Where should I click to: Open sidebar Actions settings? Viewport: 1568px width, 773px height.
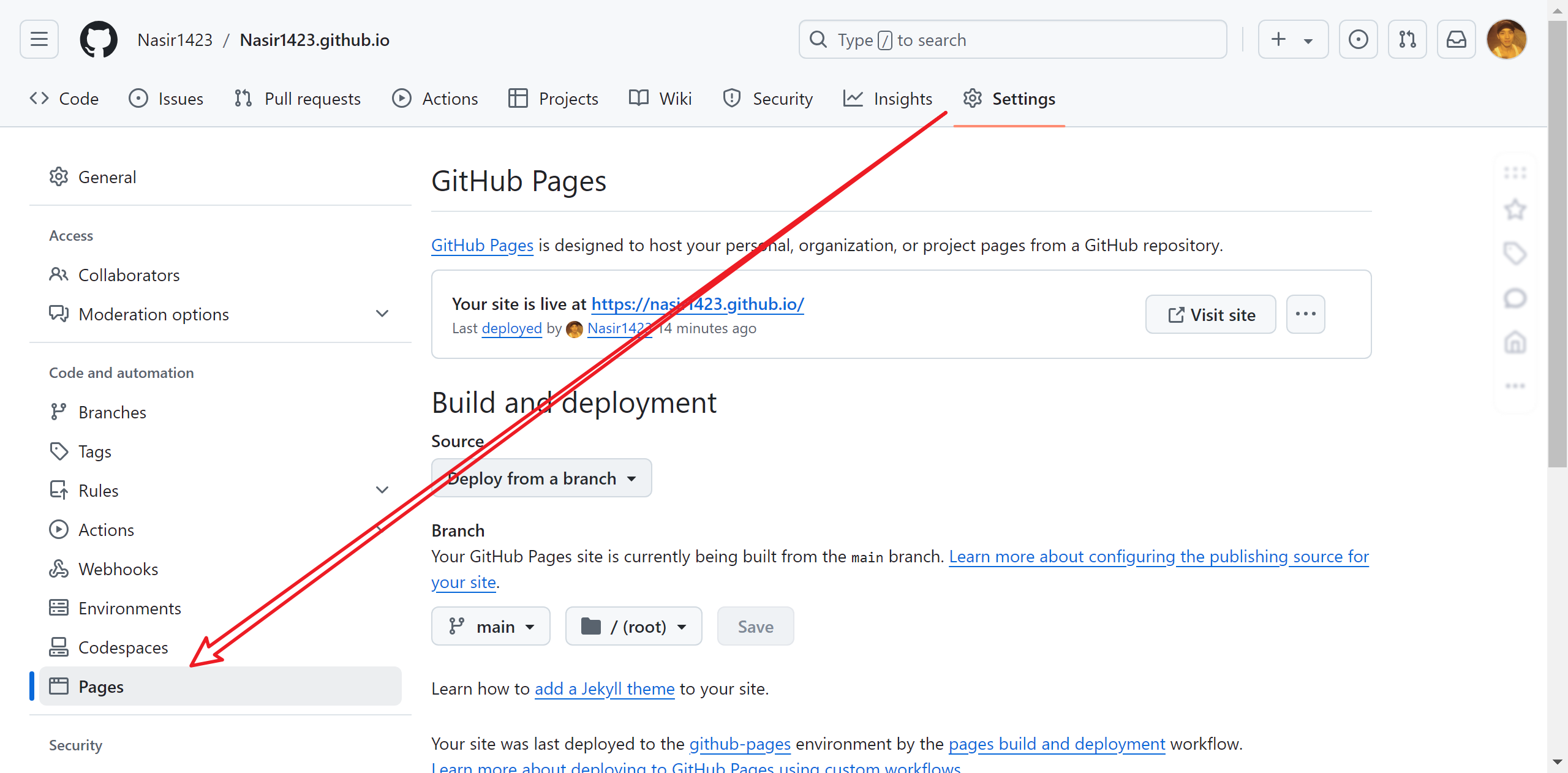220,530
